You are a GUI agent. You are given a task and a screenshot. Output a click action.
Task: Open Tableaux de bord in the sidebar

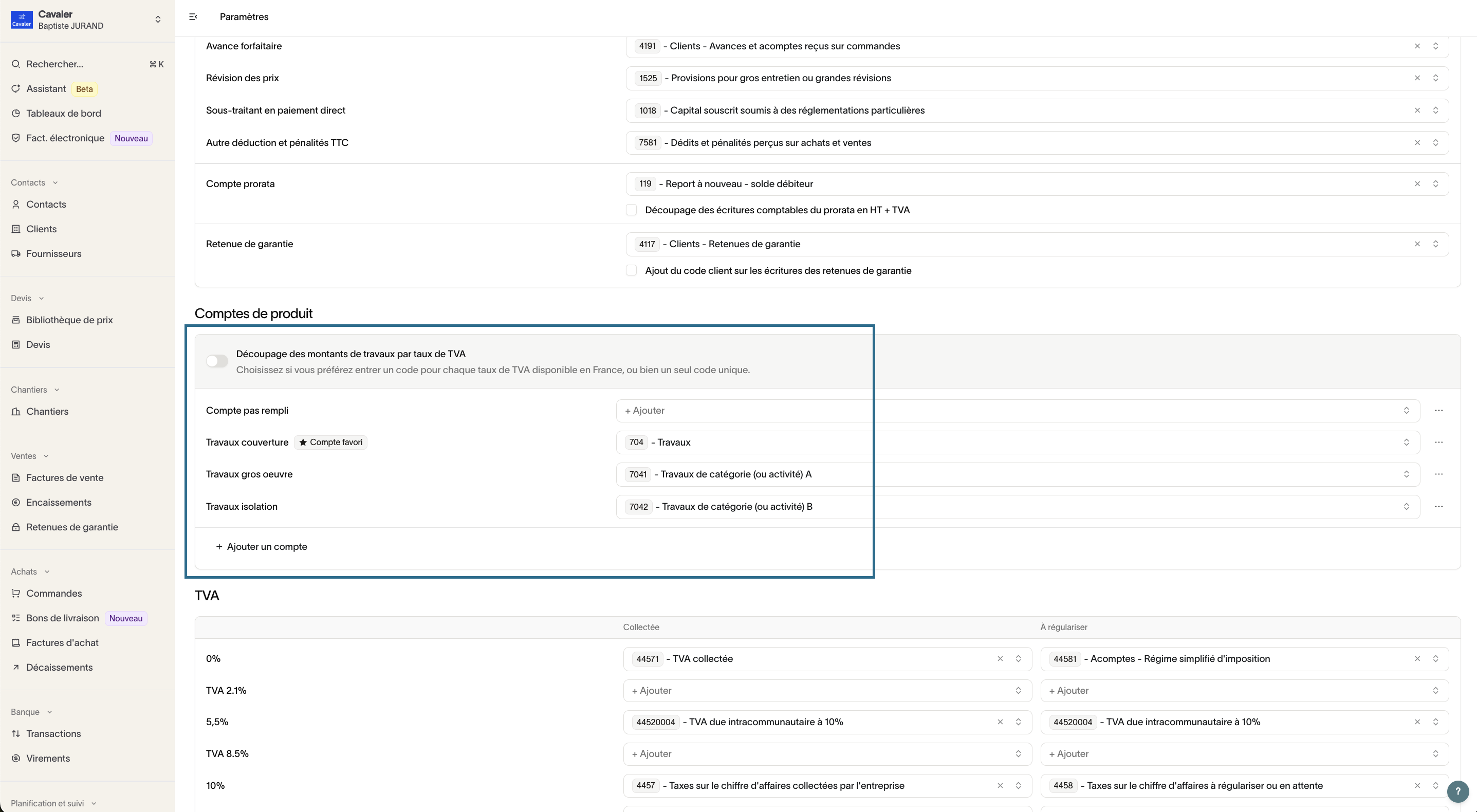point(64,114)
